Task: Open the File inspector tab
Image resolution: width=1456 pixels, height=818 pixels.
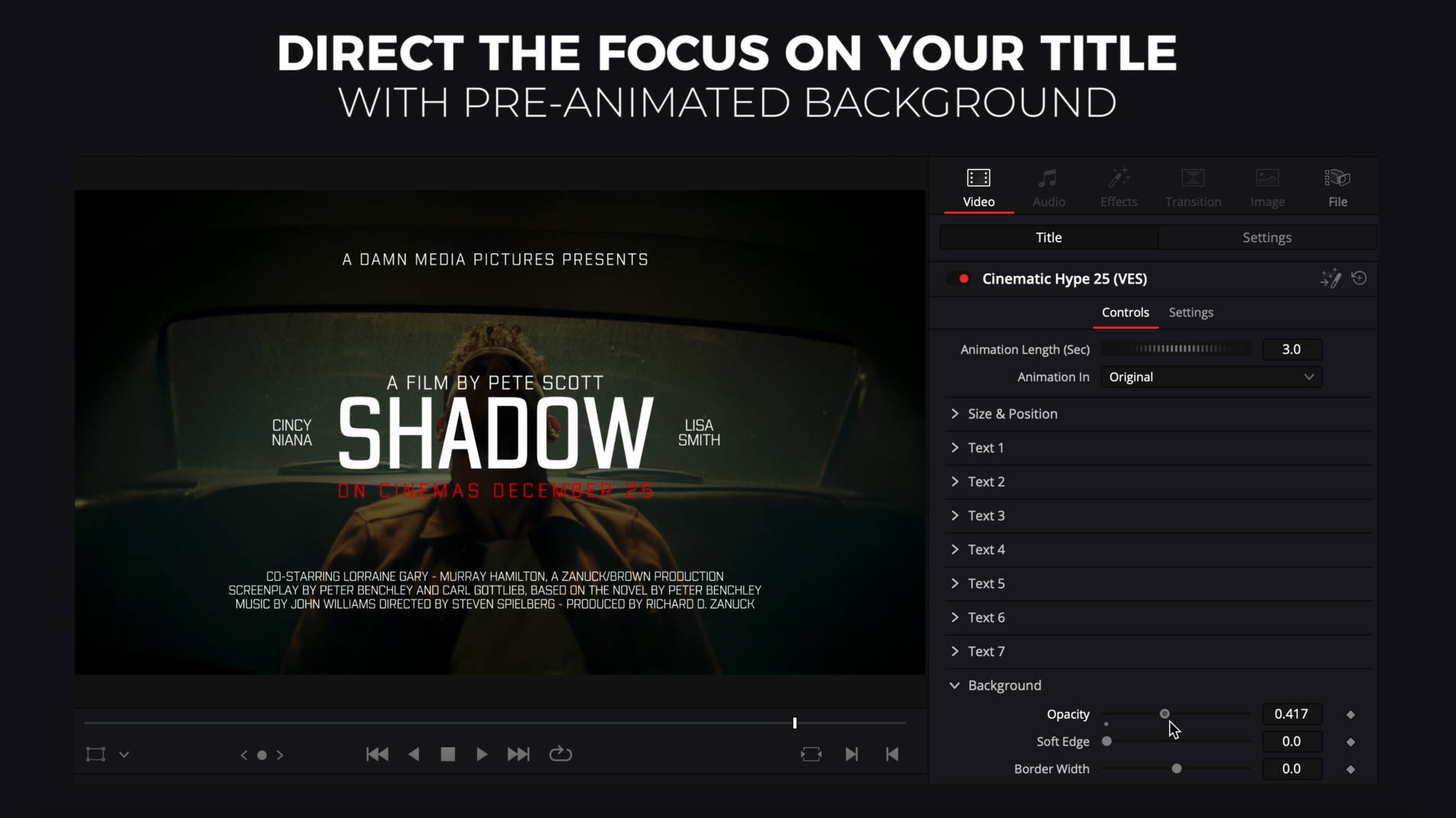Action: point(1337,188)
